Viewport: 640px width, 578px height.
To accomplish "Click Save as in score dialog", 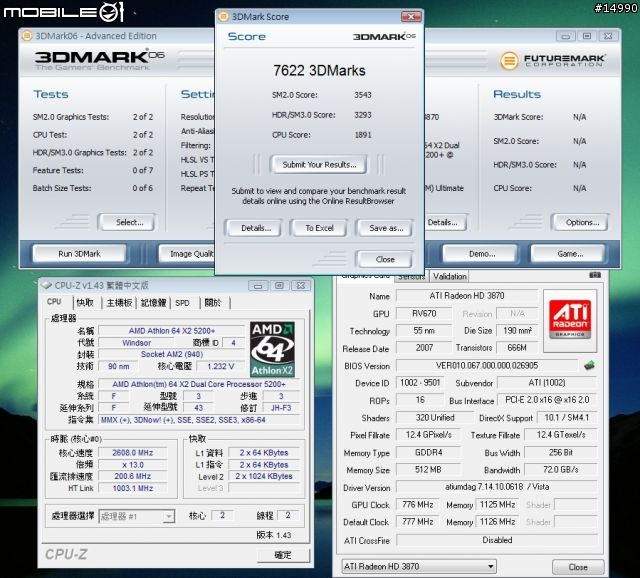I will 384,228.
